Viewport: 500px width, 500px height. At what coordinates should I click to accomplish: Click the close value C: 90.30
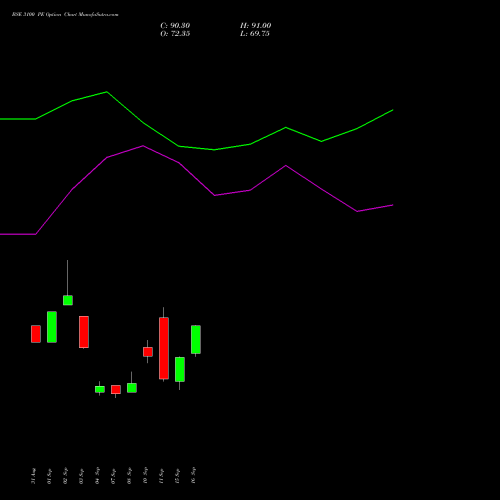[x=175, y=26]
